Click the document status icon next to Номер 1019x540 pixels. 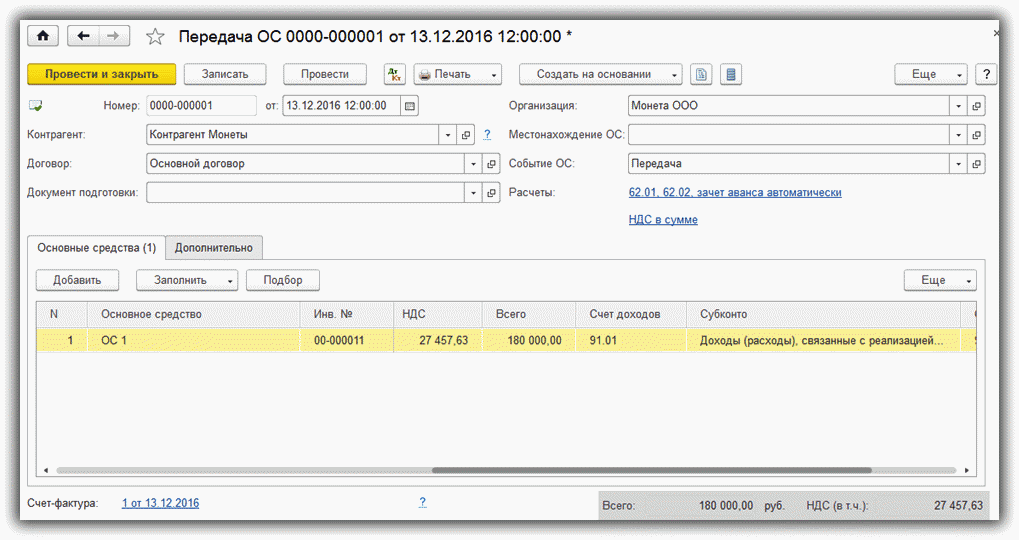click(x=36, y=105)
